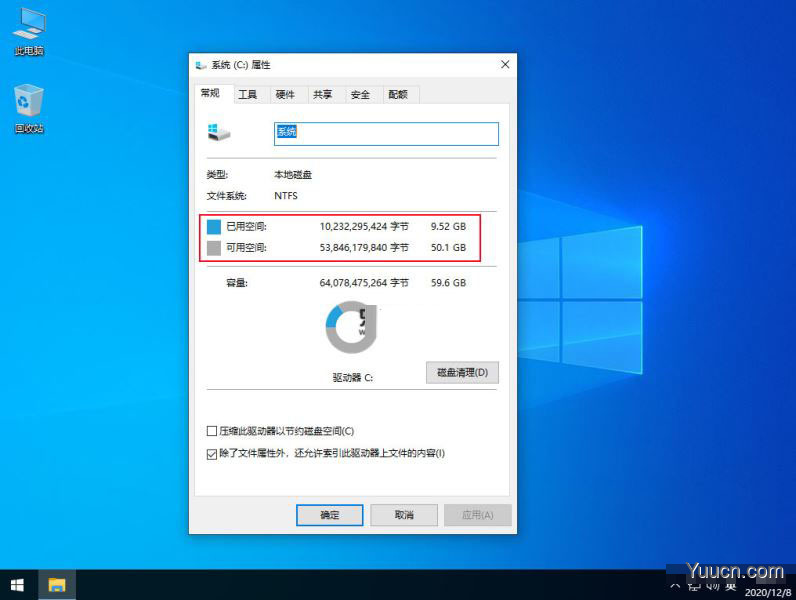Click the drive icon in the dialog title bar
Viewport: 796px width, 600px height.
click(201, 65)
